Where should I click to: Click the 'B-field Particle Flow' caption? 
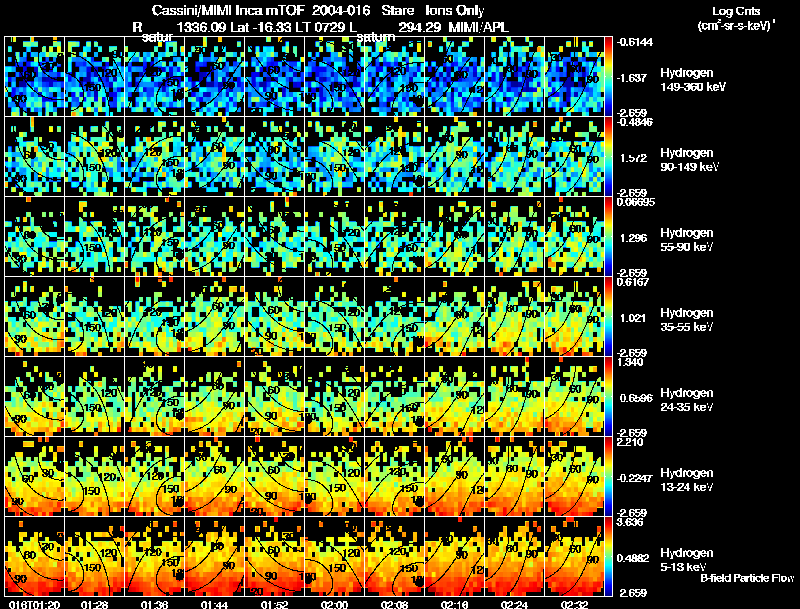(x=747, y=578)
